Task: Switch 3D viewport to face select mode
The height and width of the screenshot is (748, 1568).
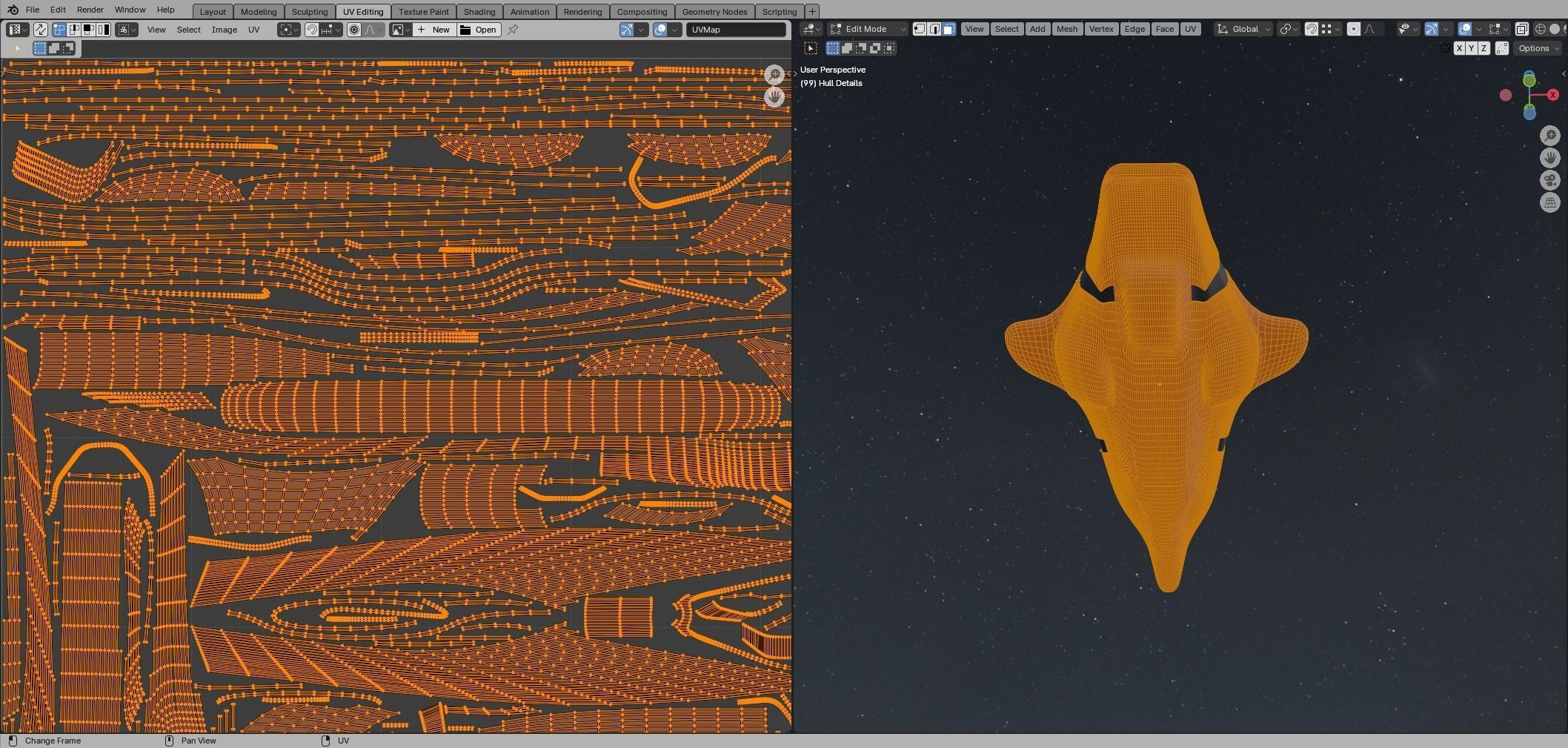Action: 949,29
